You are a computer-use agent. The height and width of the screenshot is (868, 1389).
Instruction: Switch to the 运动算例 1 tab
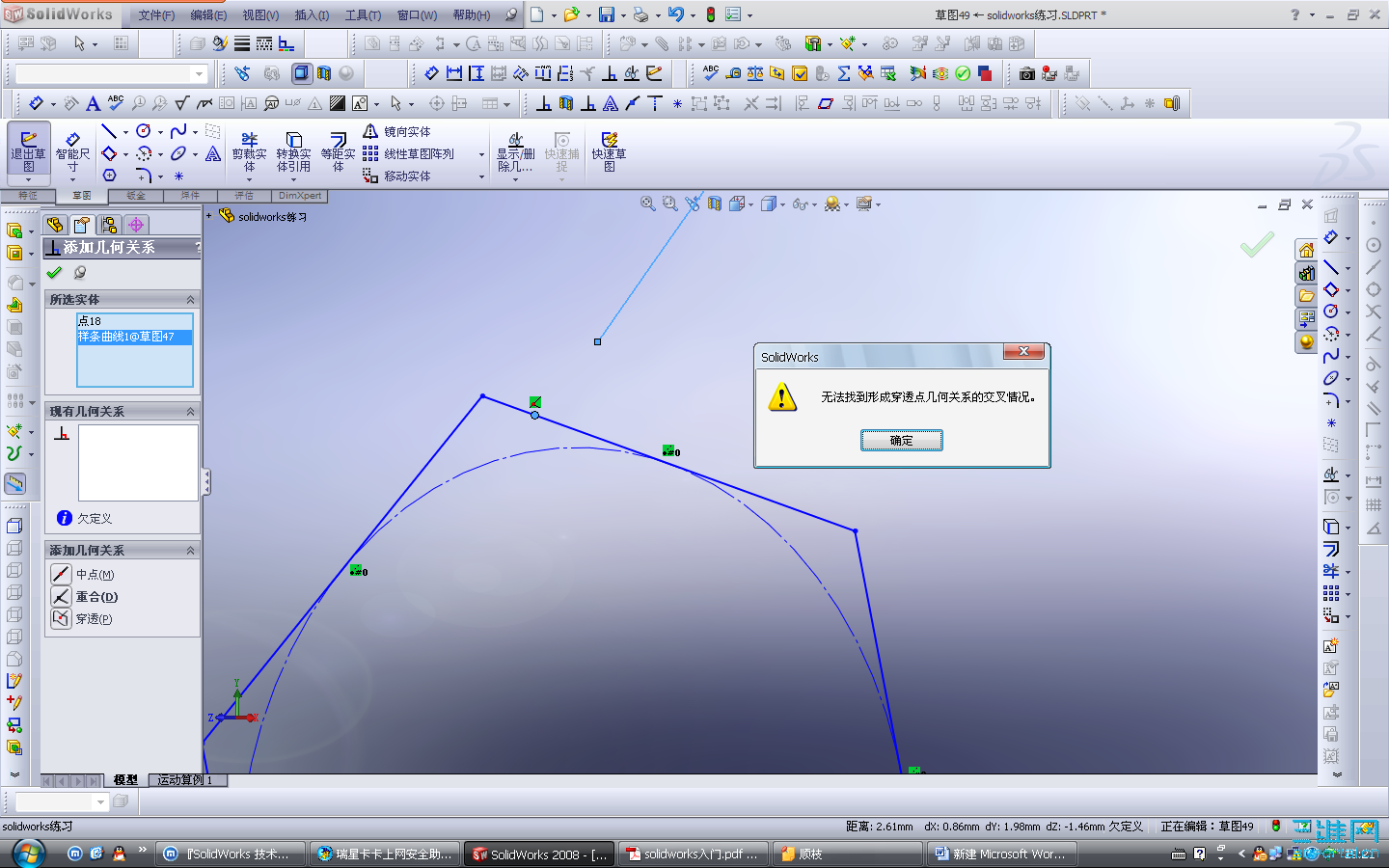187,780
